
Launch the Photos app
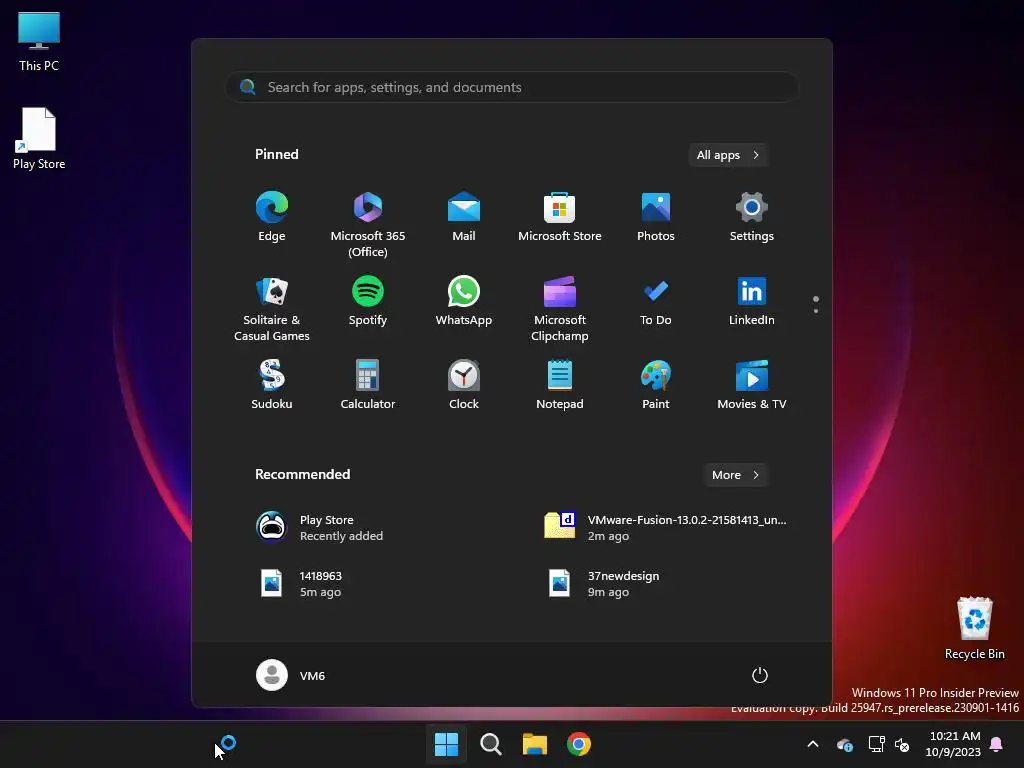(x=656, y=217)
